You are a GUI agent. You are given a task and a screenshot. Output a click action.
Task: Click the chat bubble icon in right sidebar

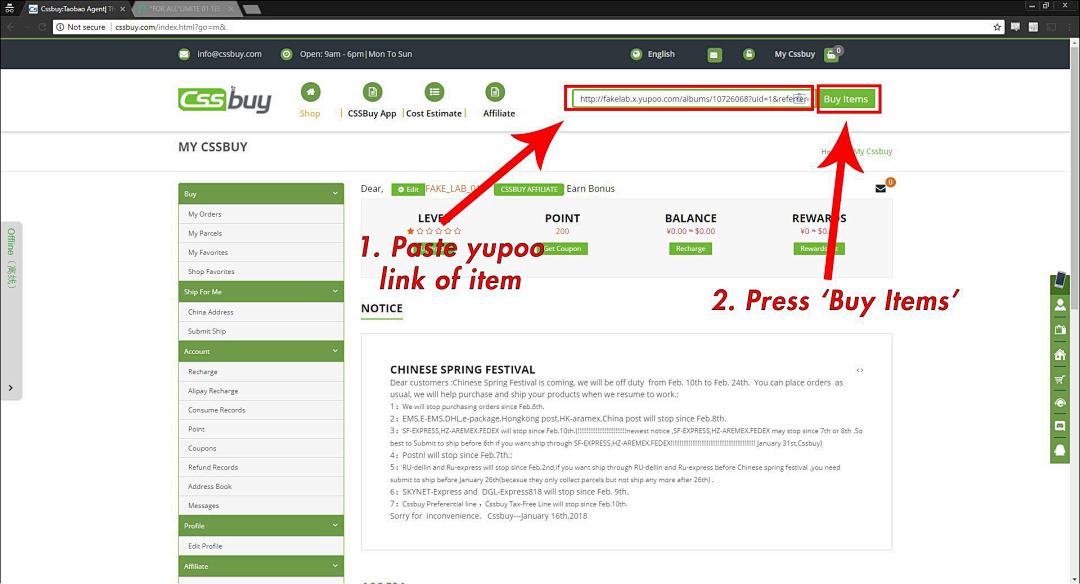pyautogui.click(x=1060, y=426)
